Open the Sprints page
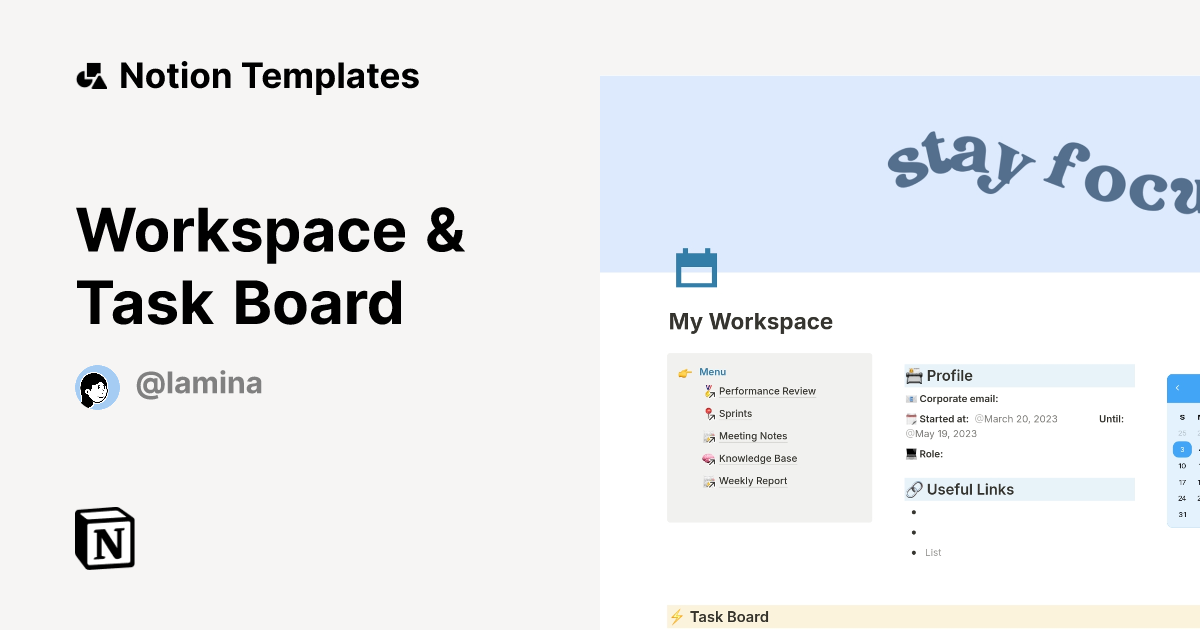The height and width of the screenshot is (630, 1200). pyautogui.click(x=735, y=413)
